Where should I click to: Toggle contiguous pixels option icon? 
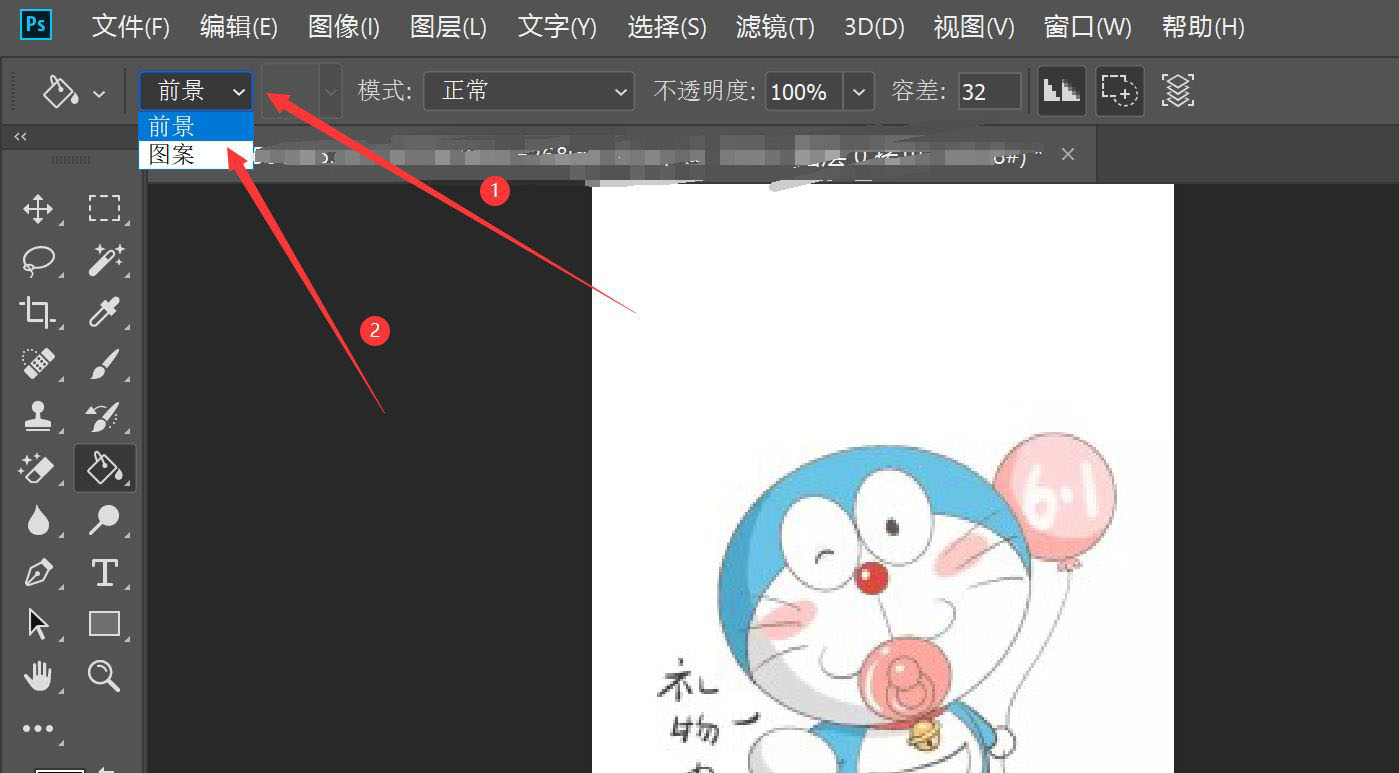pos(1120,91)
